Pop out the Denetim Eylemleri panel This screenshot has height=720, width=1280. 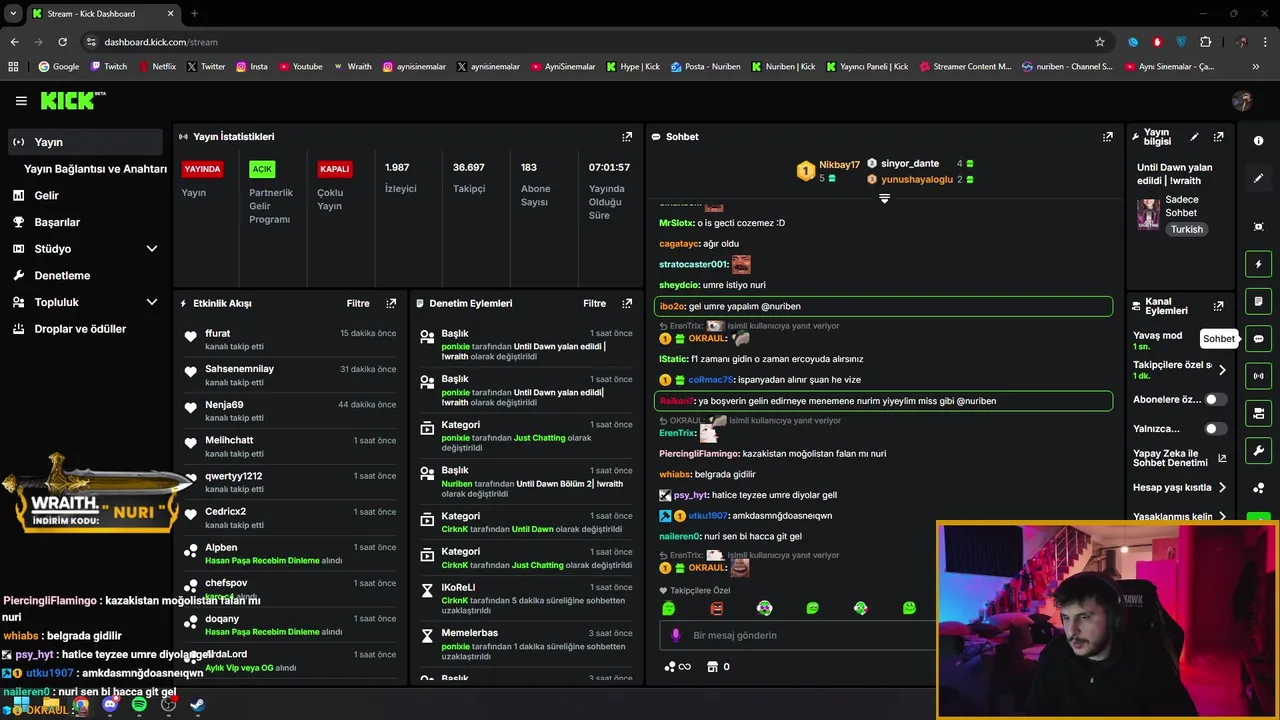[627, 303]
